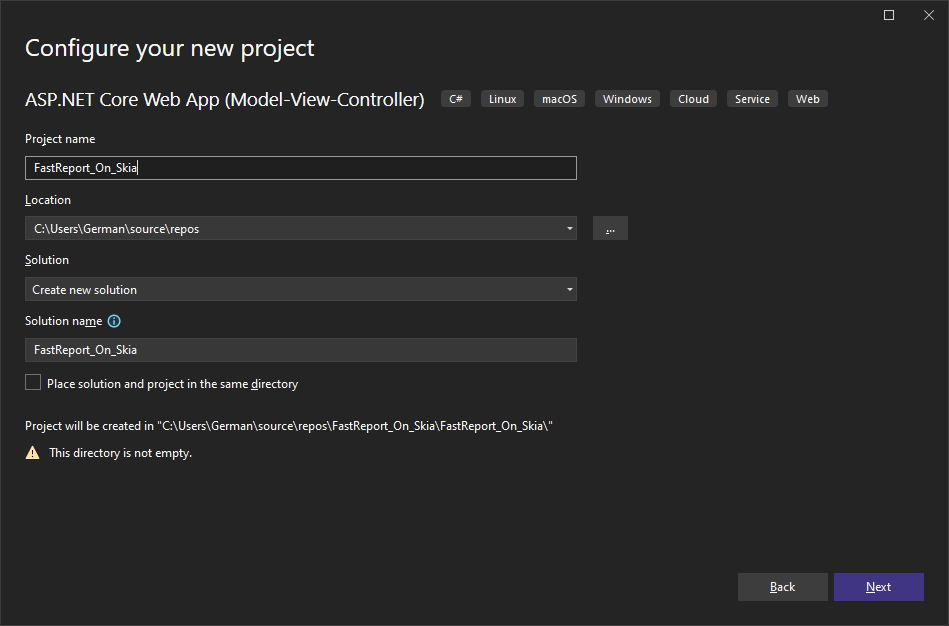Click the Cloud tag
The height and width of the screenshot is (626, 949).
click(x=693, y=99)
